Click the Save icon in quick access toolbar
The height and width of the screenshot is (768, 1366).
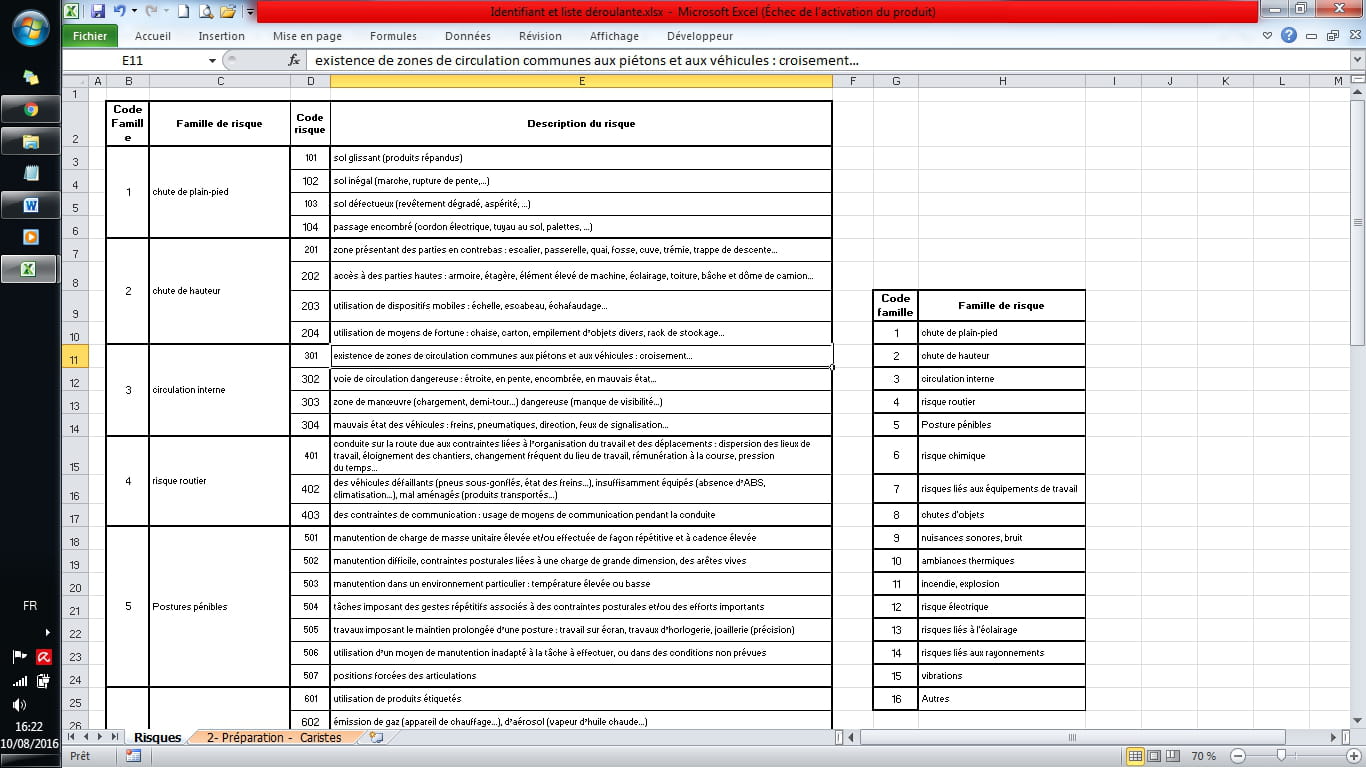tap(98, 12)
